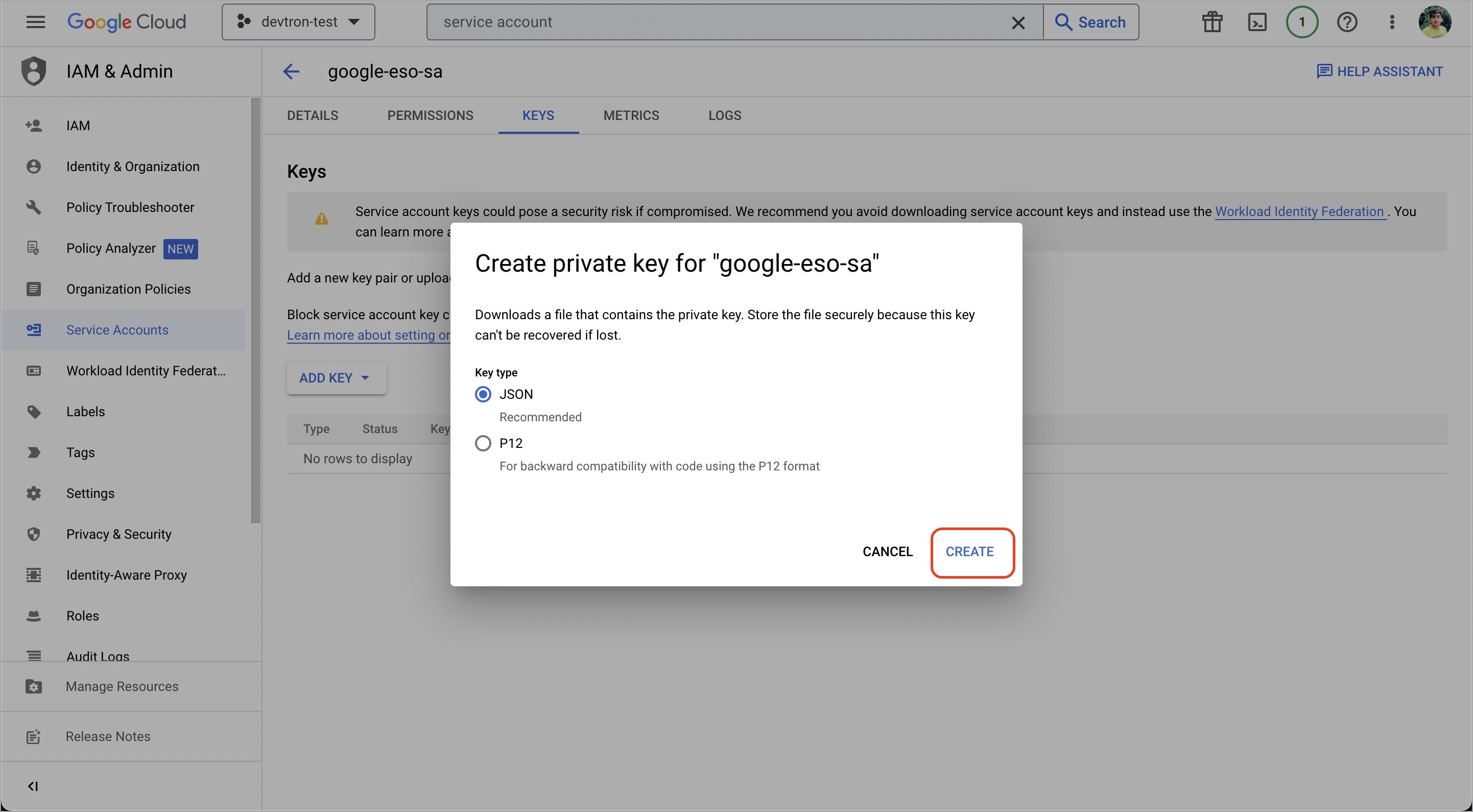Image resolution: width=1473 pixels, height=812 pixels.
Task: Open the devtron-test project picker
Action: [298, 22]
